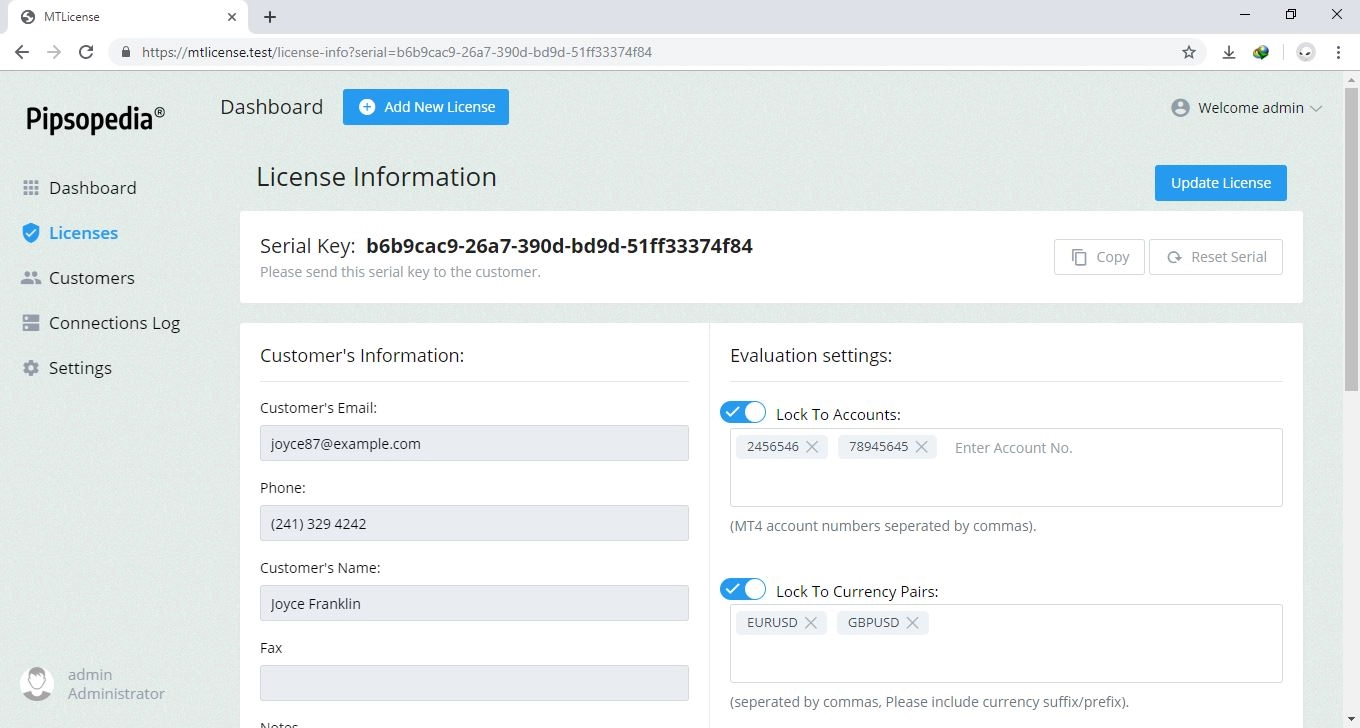The width and height of the screenshot is (1360, 728).
Task: Open the Settings sidebar item
Action: click(67, 368)
